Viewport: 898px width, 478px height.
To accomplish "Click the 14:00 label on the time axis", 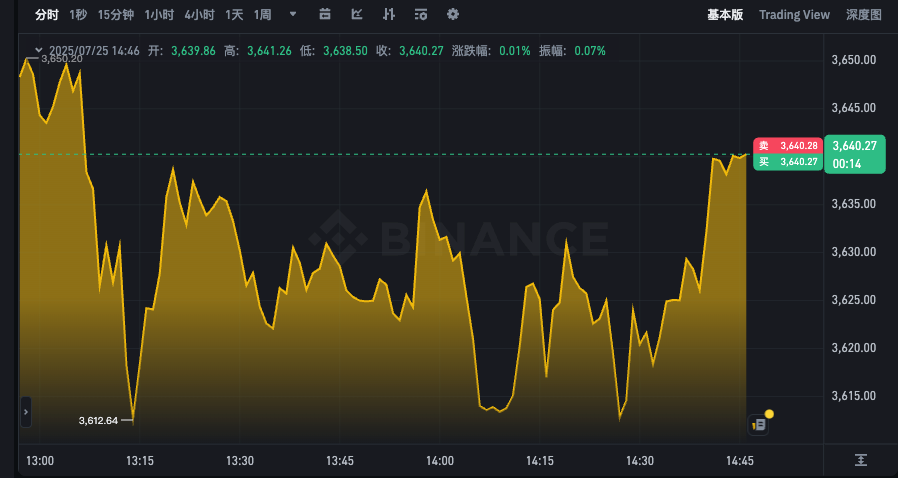I will [x=440, y=461].
